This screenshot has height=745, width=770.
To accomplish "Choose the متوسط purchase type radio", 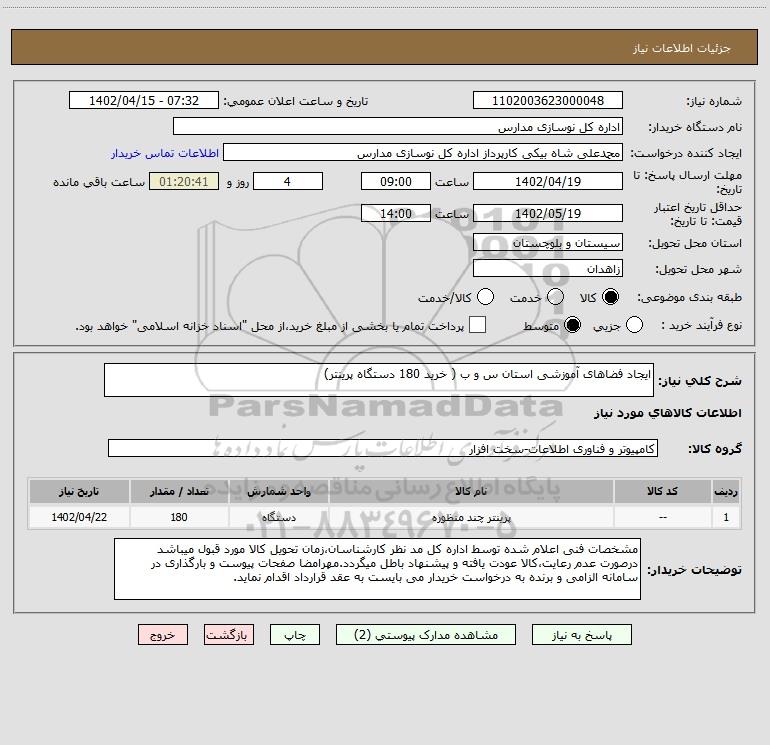I will click(x=572, y=325).
